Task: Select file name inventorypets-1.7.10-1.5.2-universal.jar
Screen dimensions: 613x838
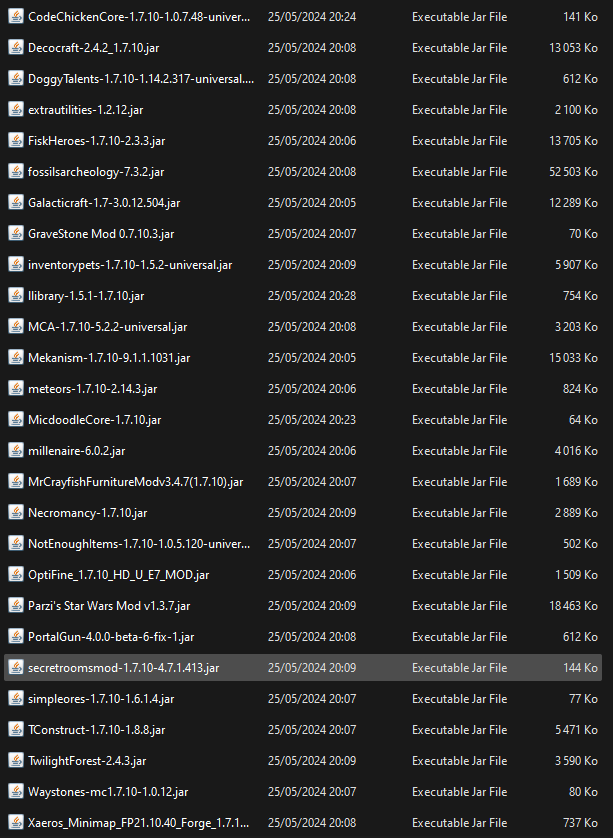Action: [x=130, y=265]
